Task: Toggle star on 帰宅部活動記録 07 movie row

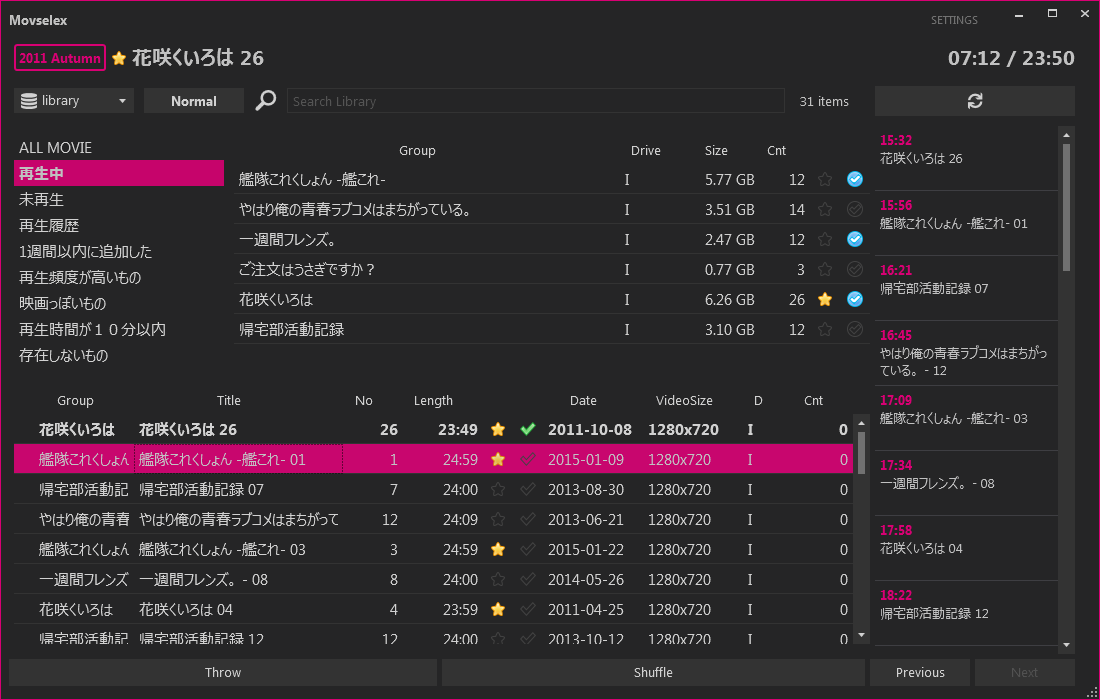Action: [x=498, y=490]
